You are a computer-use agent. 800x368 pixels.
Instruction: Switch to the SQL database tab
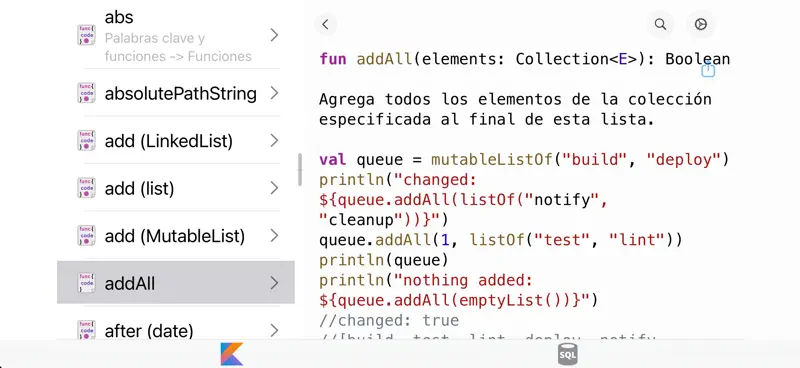click(x=567, y=354)
